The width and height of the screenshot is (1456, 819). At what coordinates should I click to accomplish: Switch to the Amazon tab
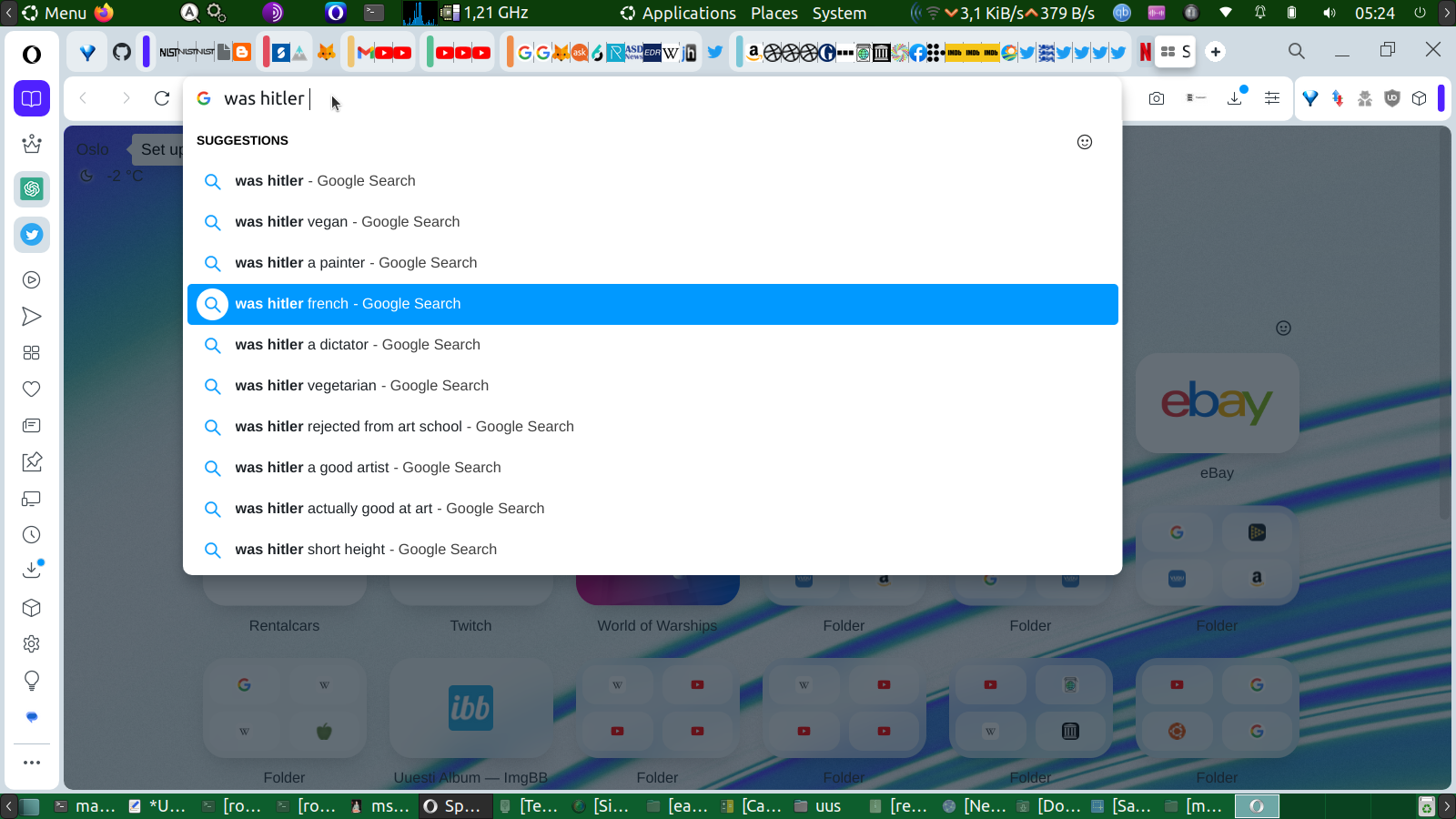753,52
